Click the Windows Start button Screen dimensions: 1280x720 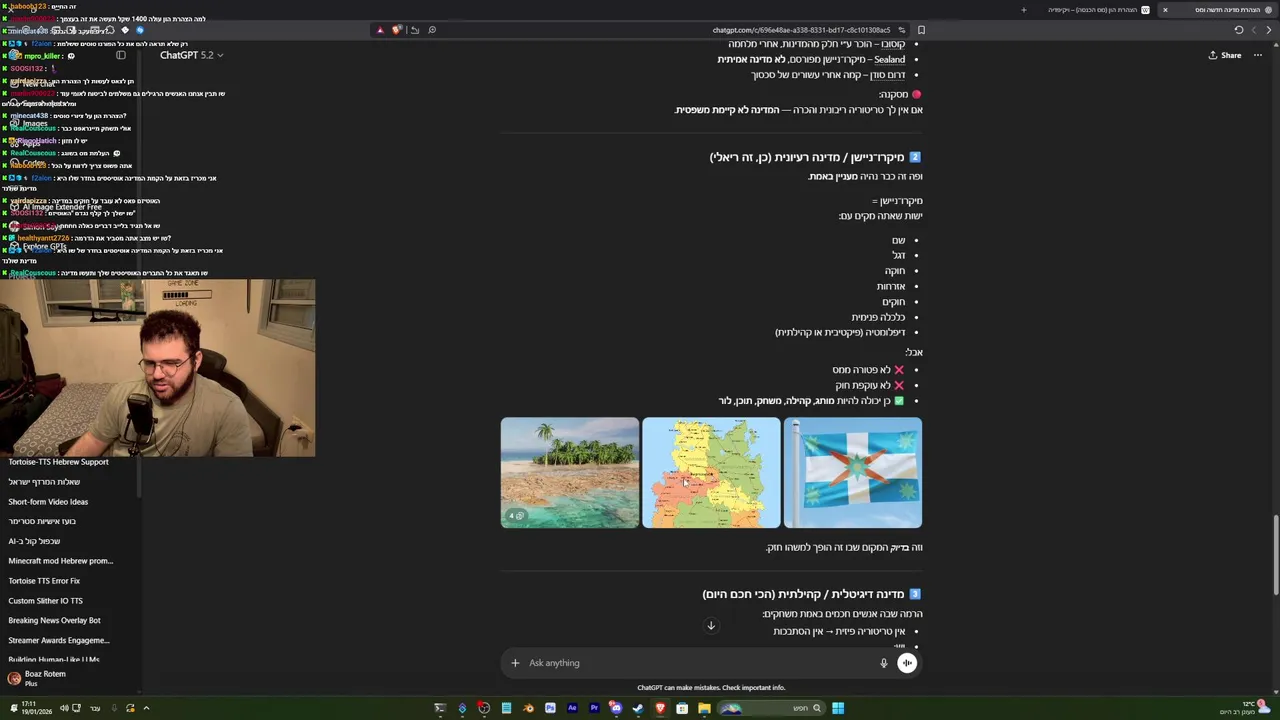(838, 708)
